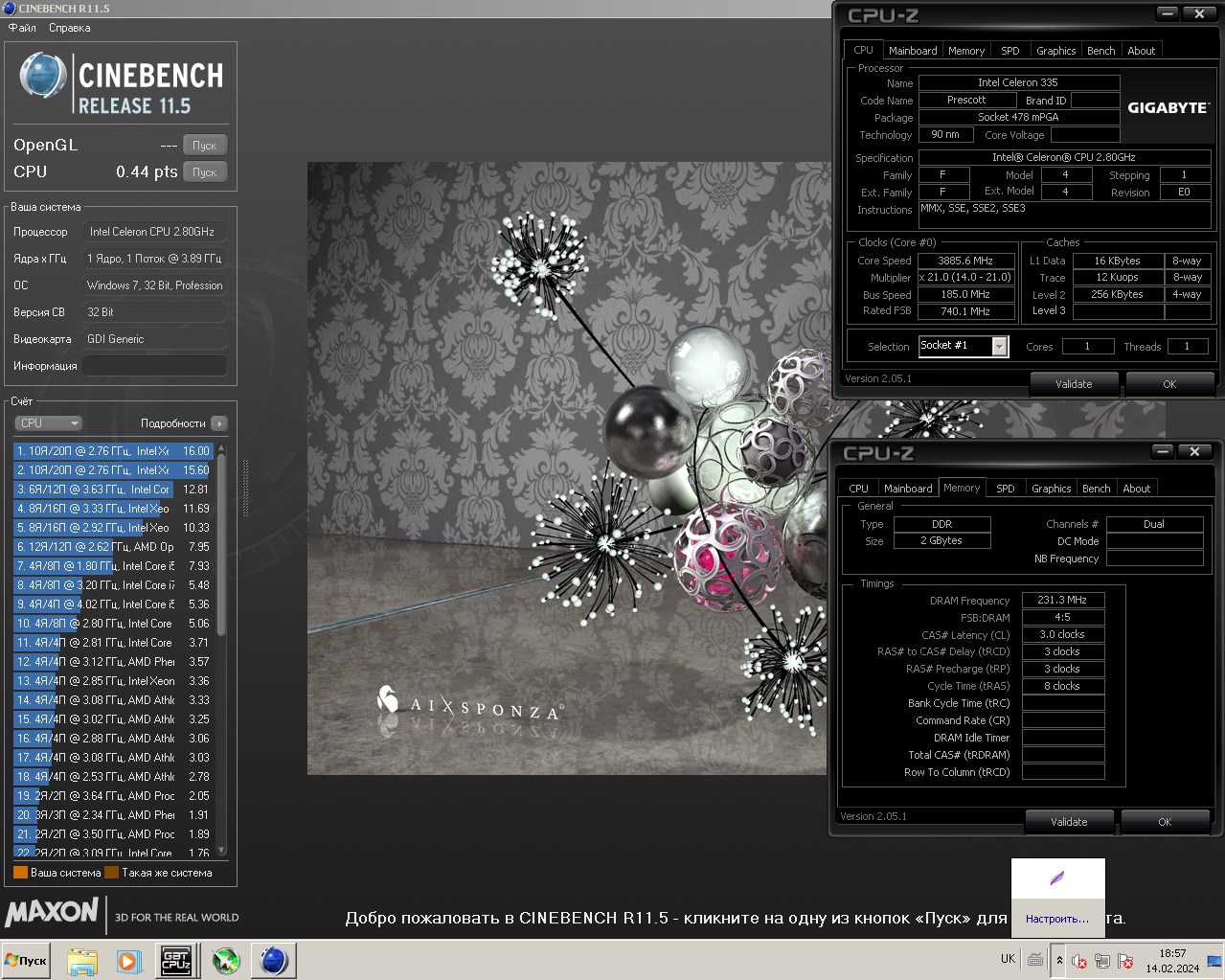Open the 'Справка' menu
The height and width of the screenshot is (980, 1225).
tap(70, 28)
